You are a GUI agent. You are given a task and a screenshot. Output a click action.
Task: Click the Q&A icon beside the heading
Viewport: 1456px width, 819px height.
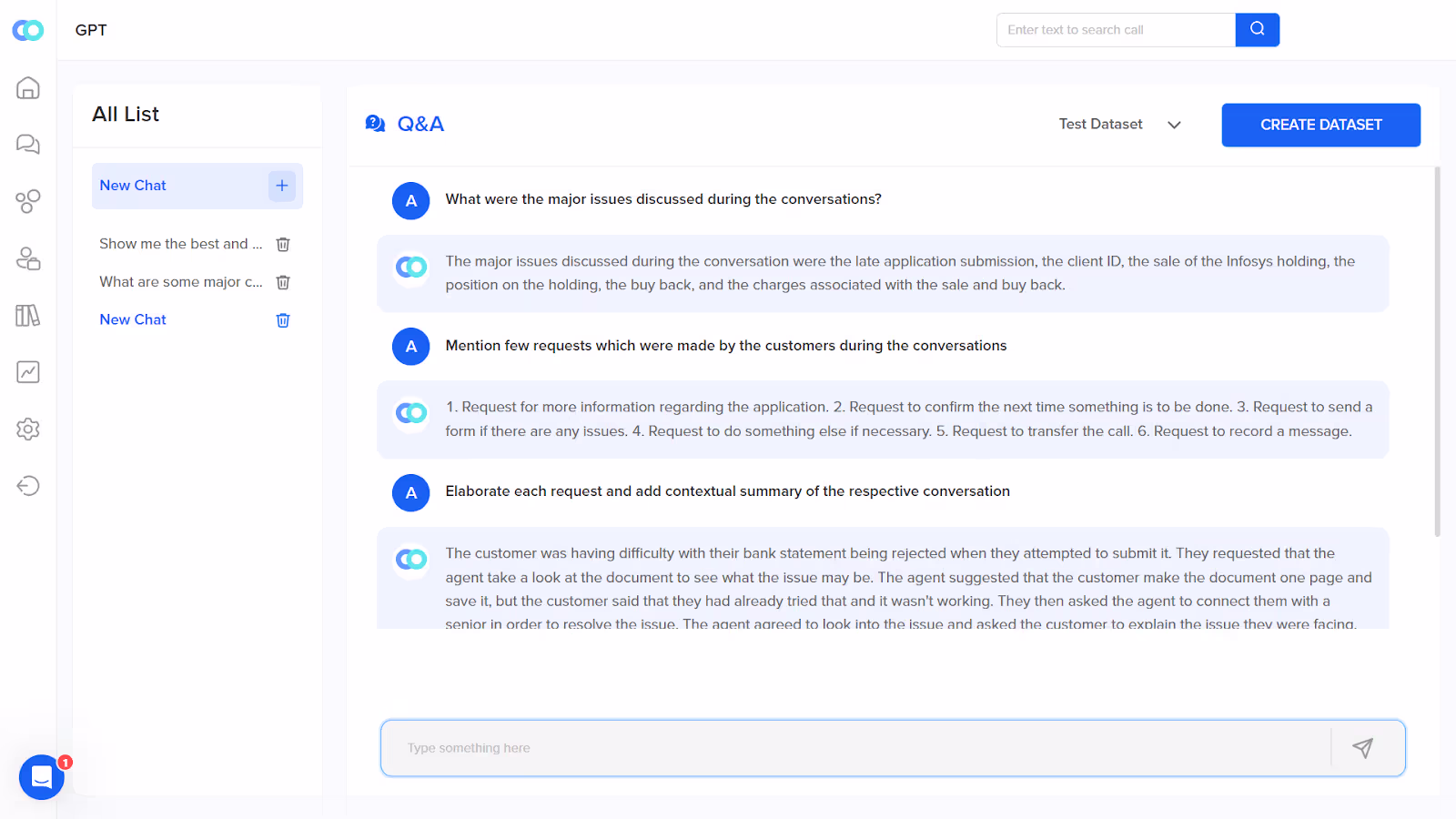(x=375, y=124)
